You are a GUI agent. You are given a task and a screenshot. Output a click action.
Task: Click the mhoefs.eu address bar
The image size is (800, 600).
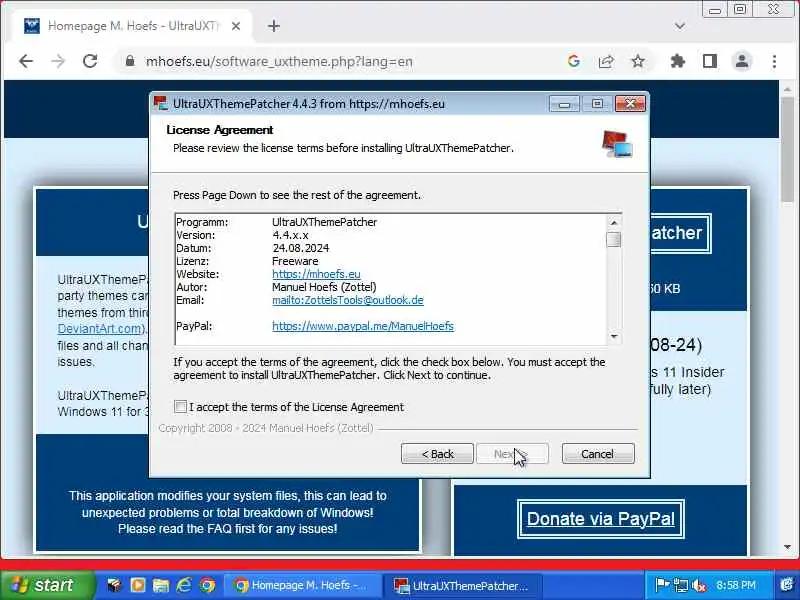click(279, 62)
